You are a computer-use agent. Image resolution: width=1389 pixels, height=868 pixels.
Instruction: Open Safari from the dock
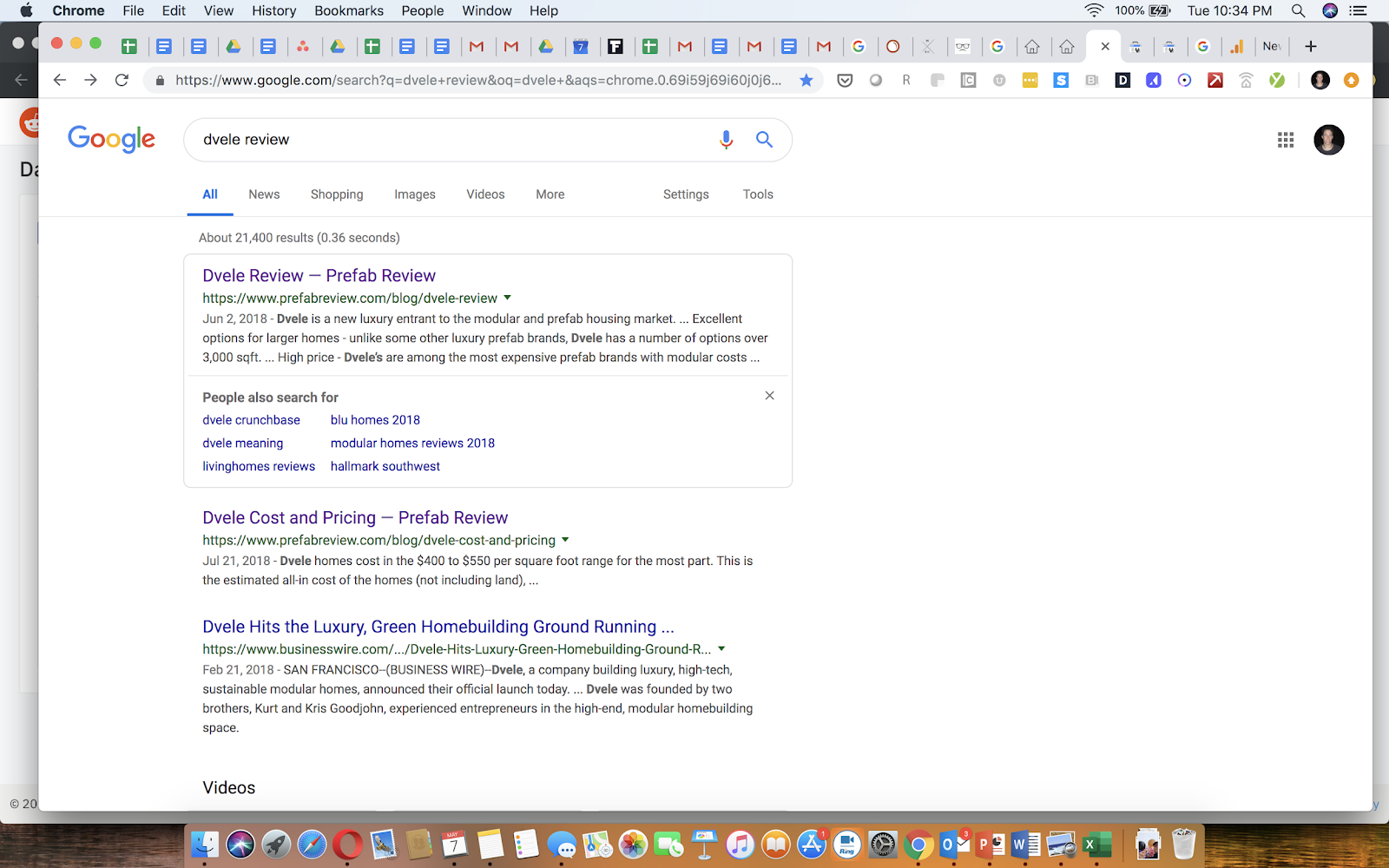(312, 844)
